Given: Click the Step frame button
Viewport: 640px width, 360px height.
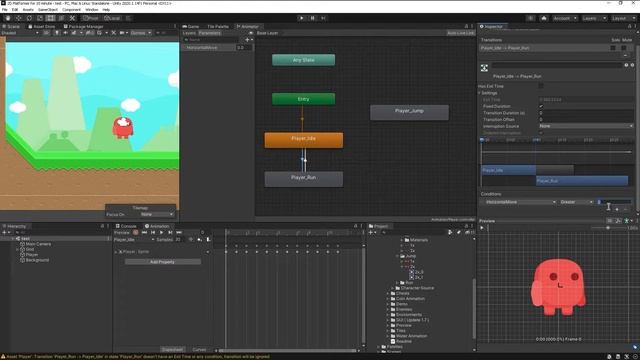Looking at the screenshot, I should coord(323,18).
